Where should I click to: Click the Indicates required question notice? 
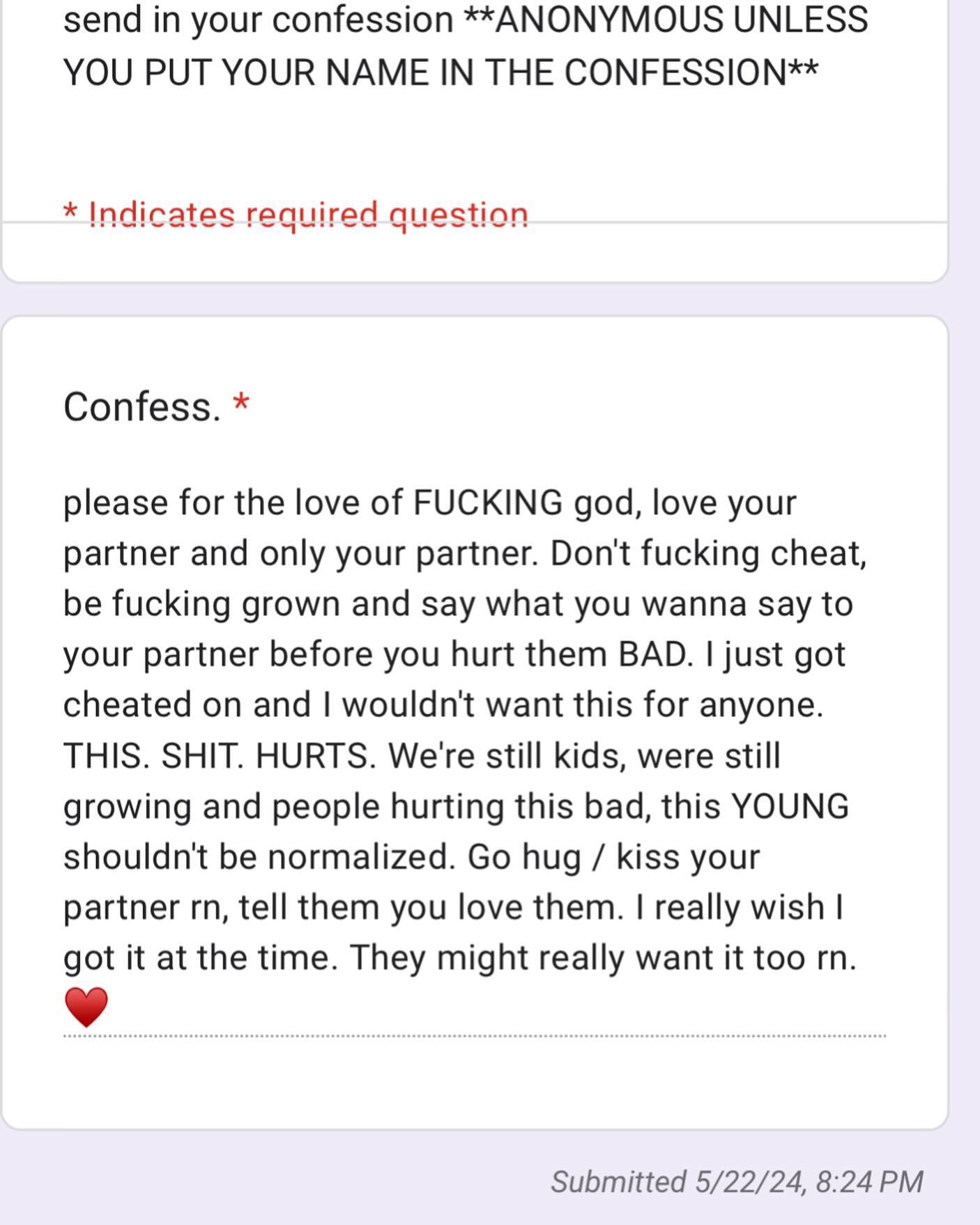(307, 214)
